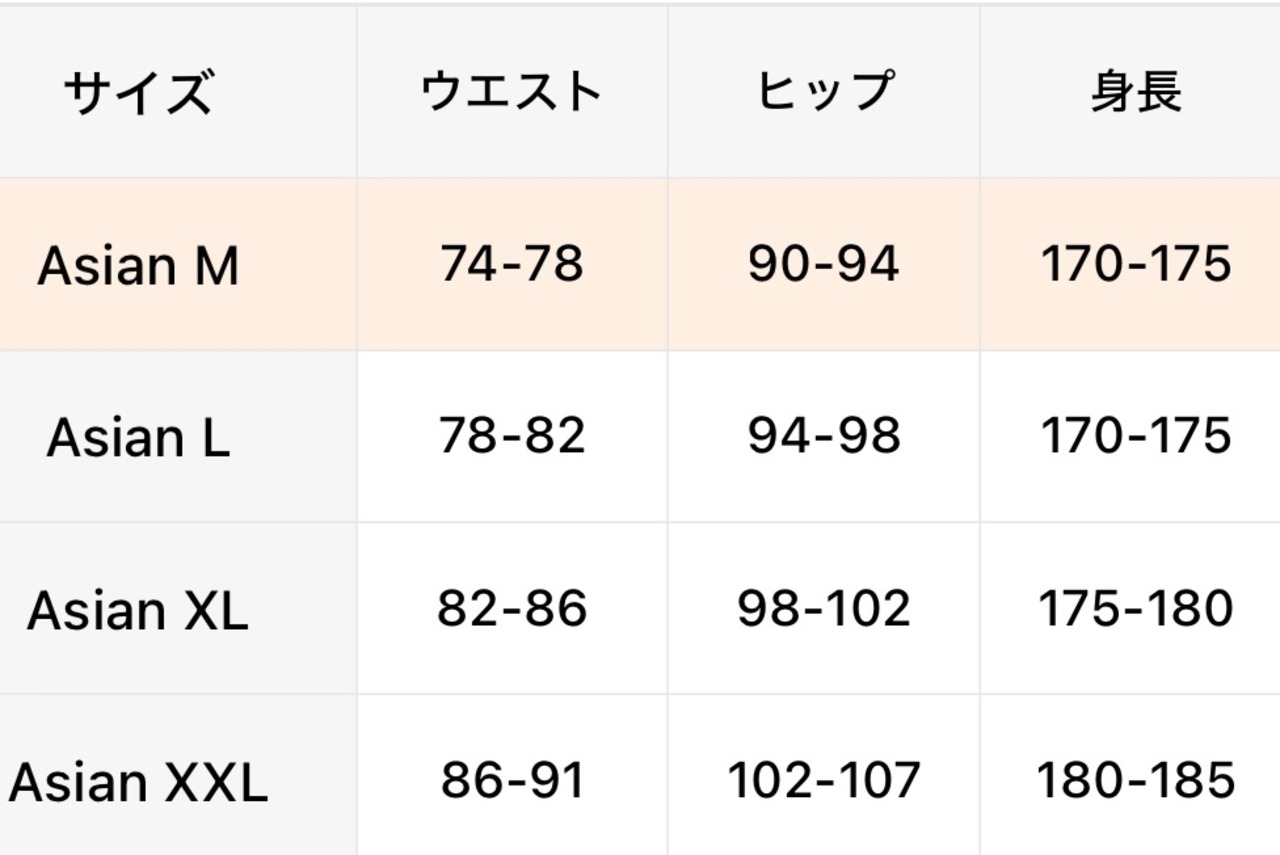Click the サイズ column header
1280x855 pixels.
pyautogui.click(x=138, y=93)
